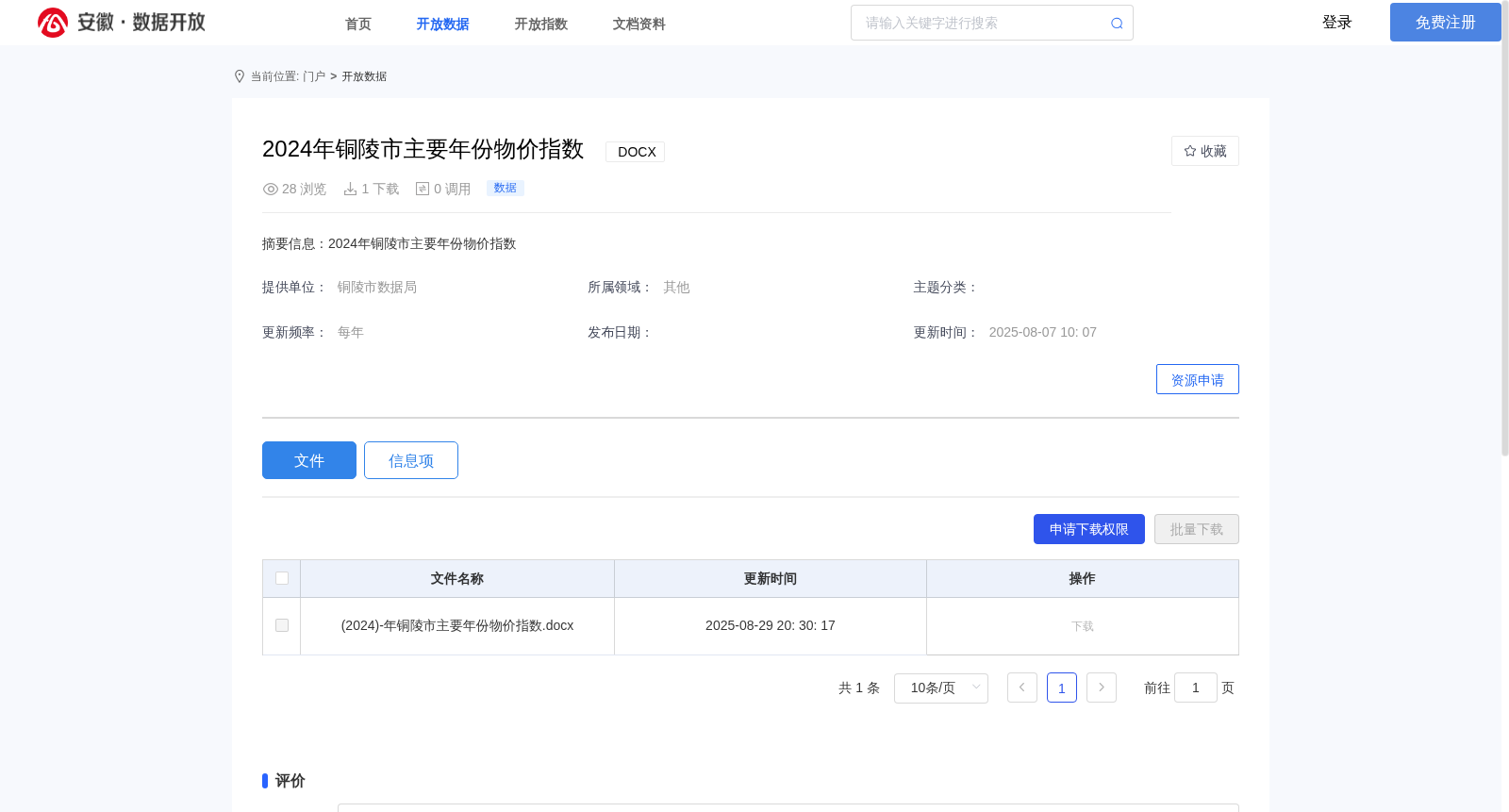Click the 批量下载 button
1509x812 pixels.
[x=1197, y=529]
